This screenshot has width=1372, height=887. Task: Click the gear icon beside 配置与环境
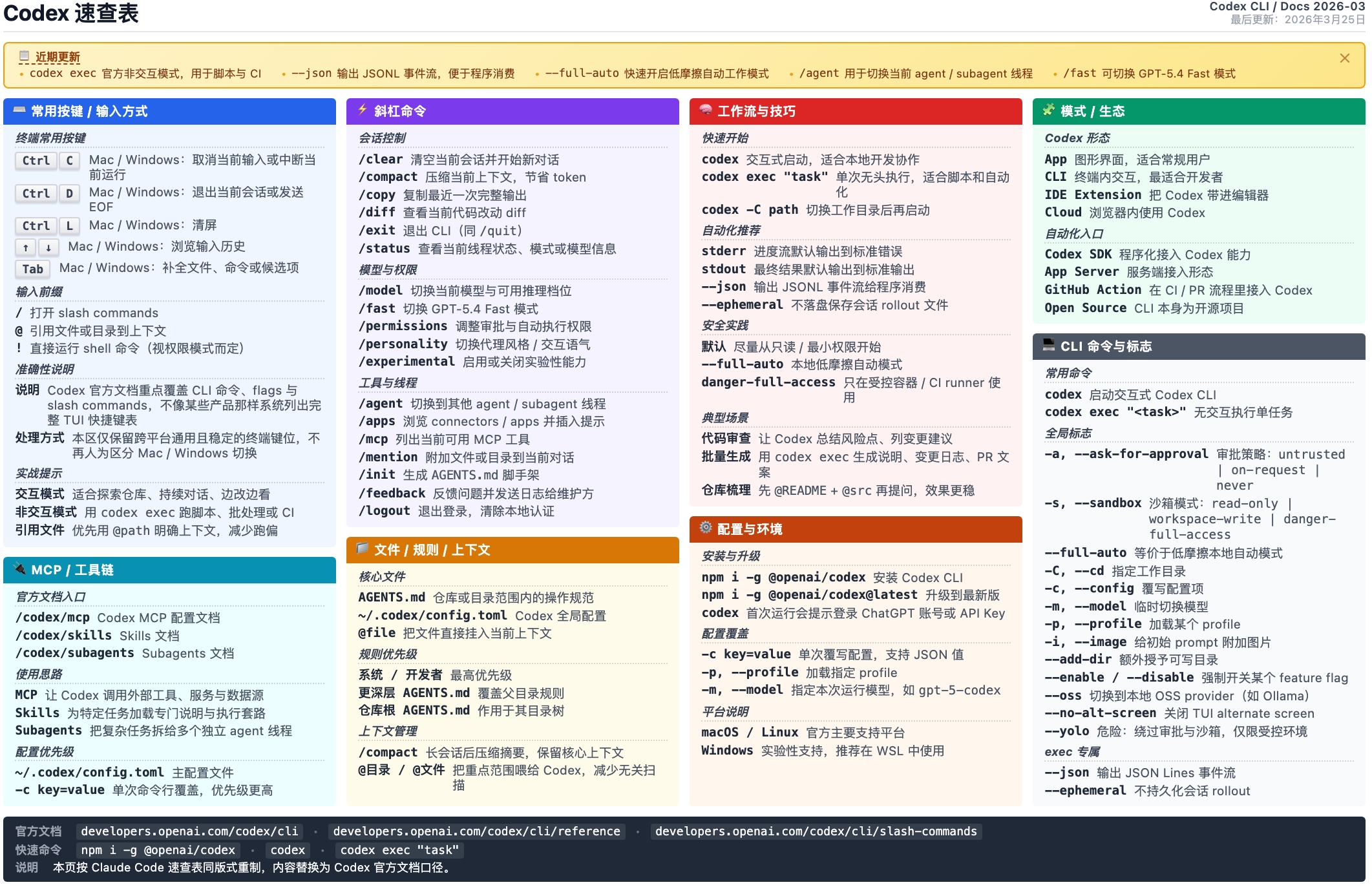pyautogui.click(x=706, y=528)
